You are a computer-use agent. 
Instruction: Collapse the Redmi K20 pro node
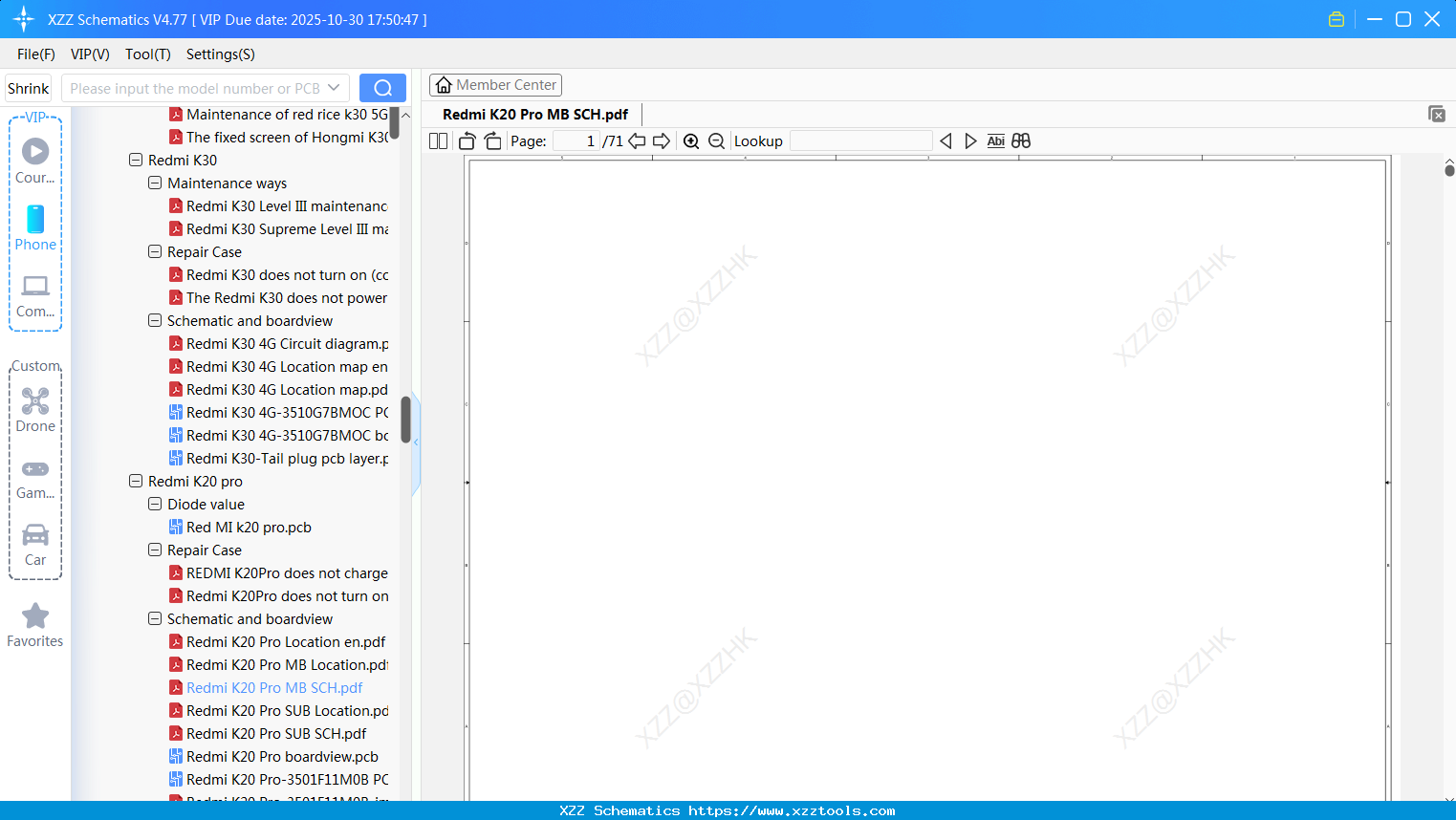136,481
